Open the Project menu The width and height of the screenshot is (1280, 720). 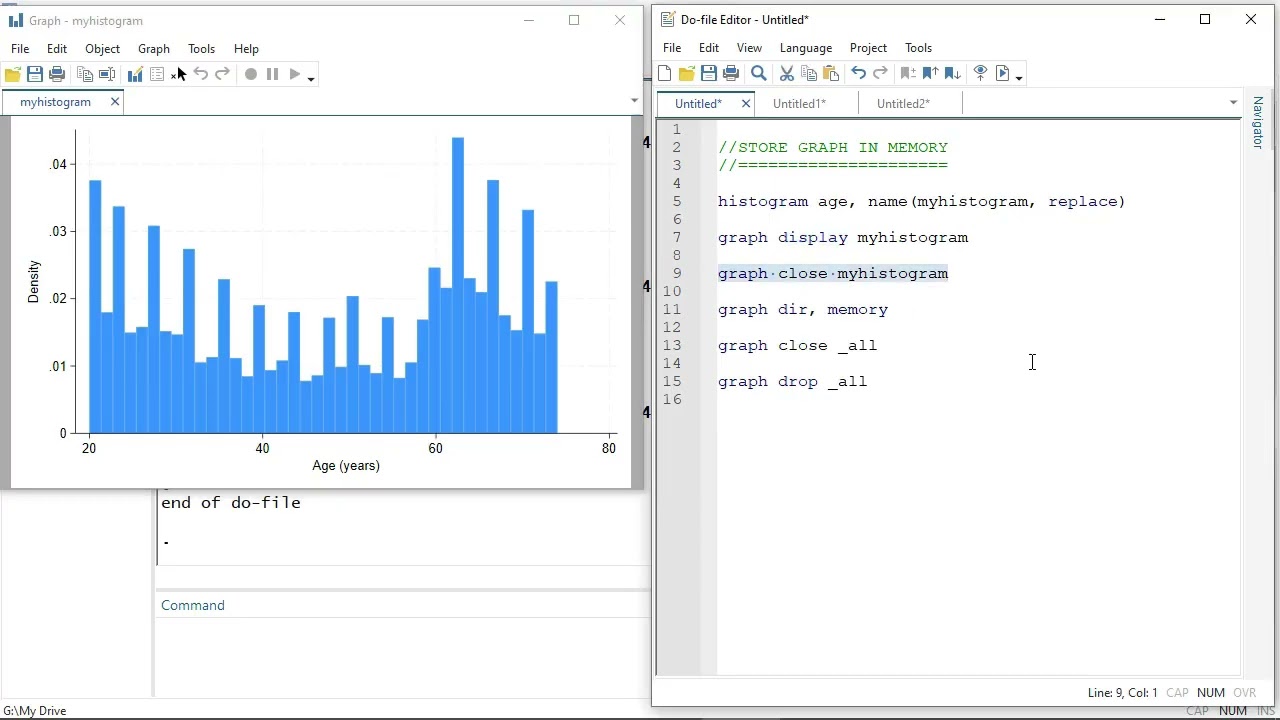[x=868, y=47]
